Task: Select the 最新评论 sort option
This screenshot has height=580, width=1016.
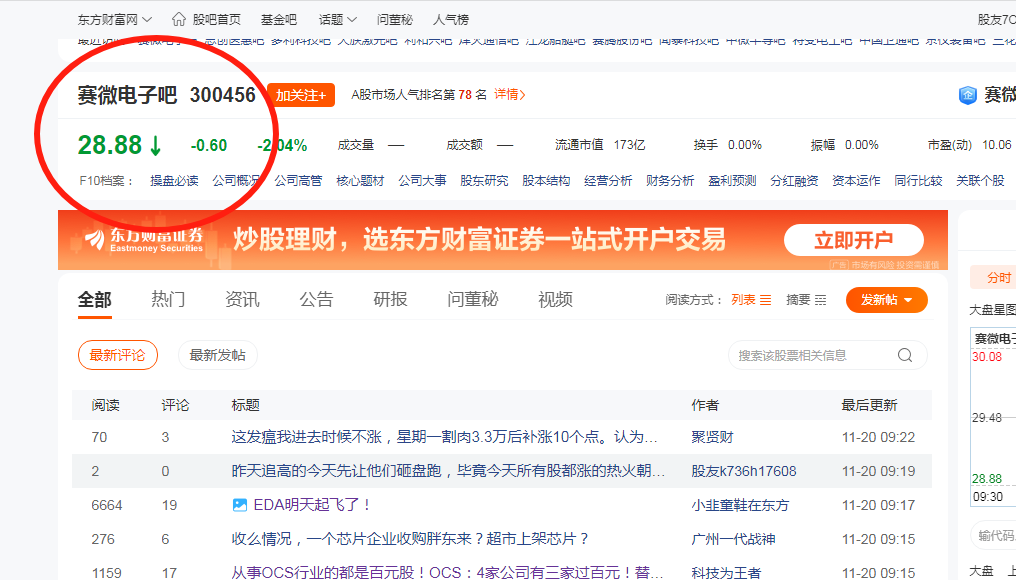Action: [118, 355]
